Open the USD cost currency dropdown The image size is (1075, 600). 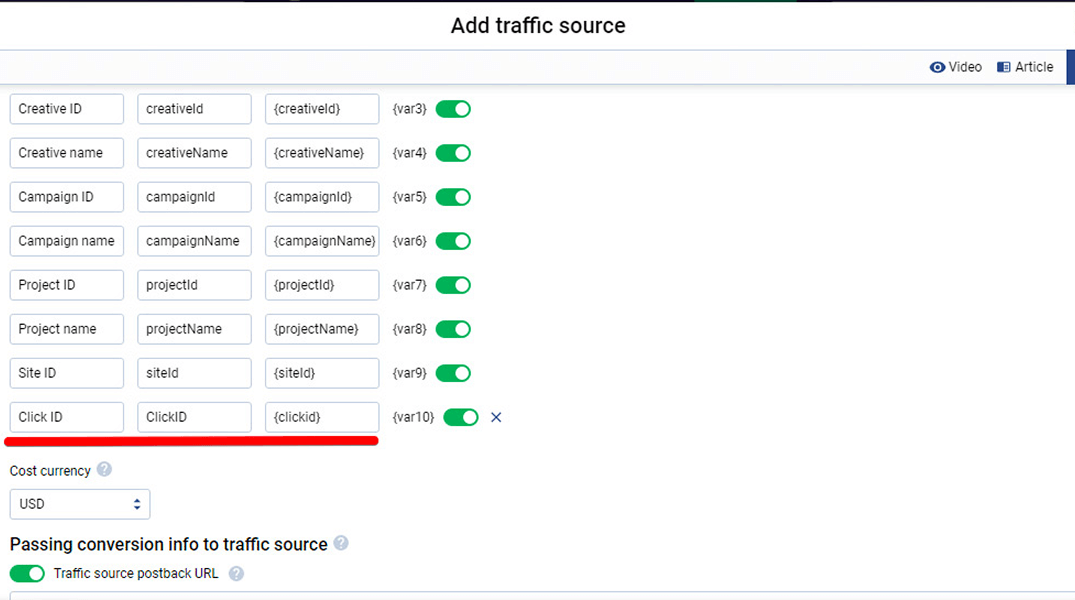click(x=80, y=504)
